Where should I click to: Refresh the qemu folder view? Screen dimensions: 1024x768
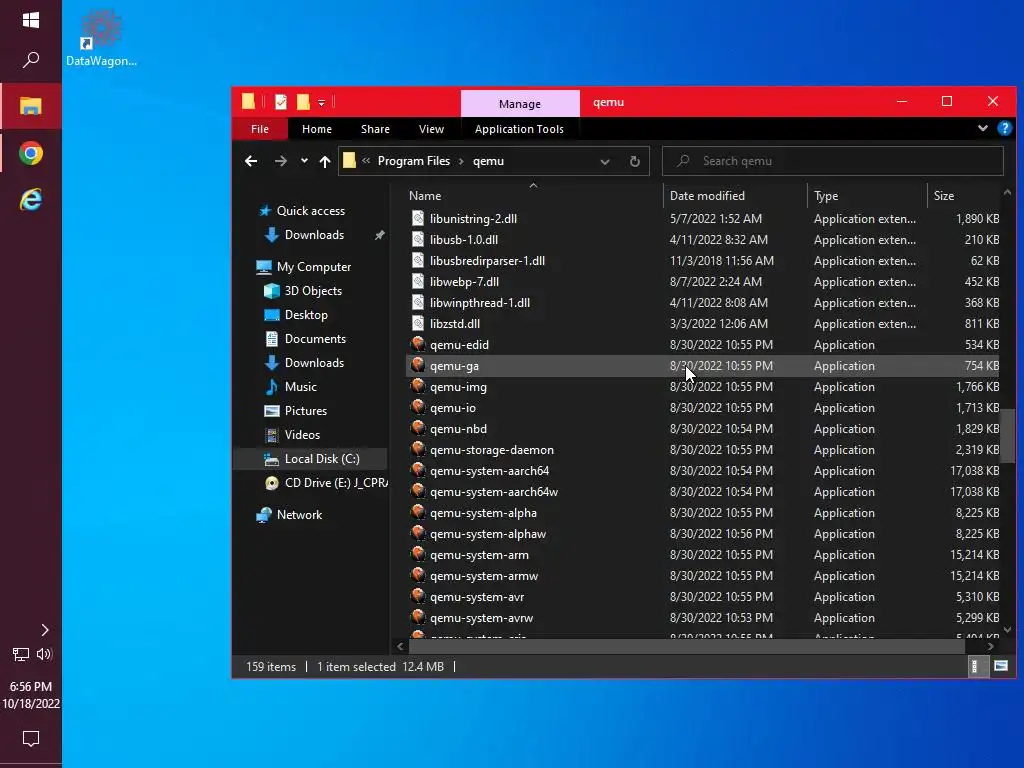pos(634,161)
